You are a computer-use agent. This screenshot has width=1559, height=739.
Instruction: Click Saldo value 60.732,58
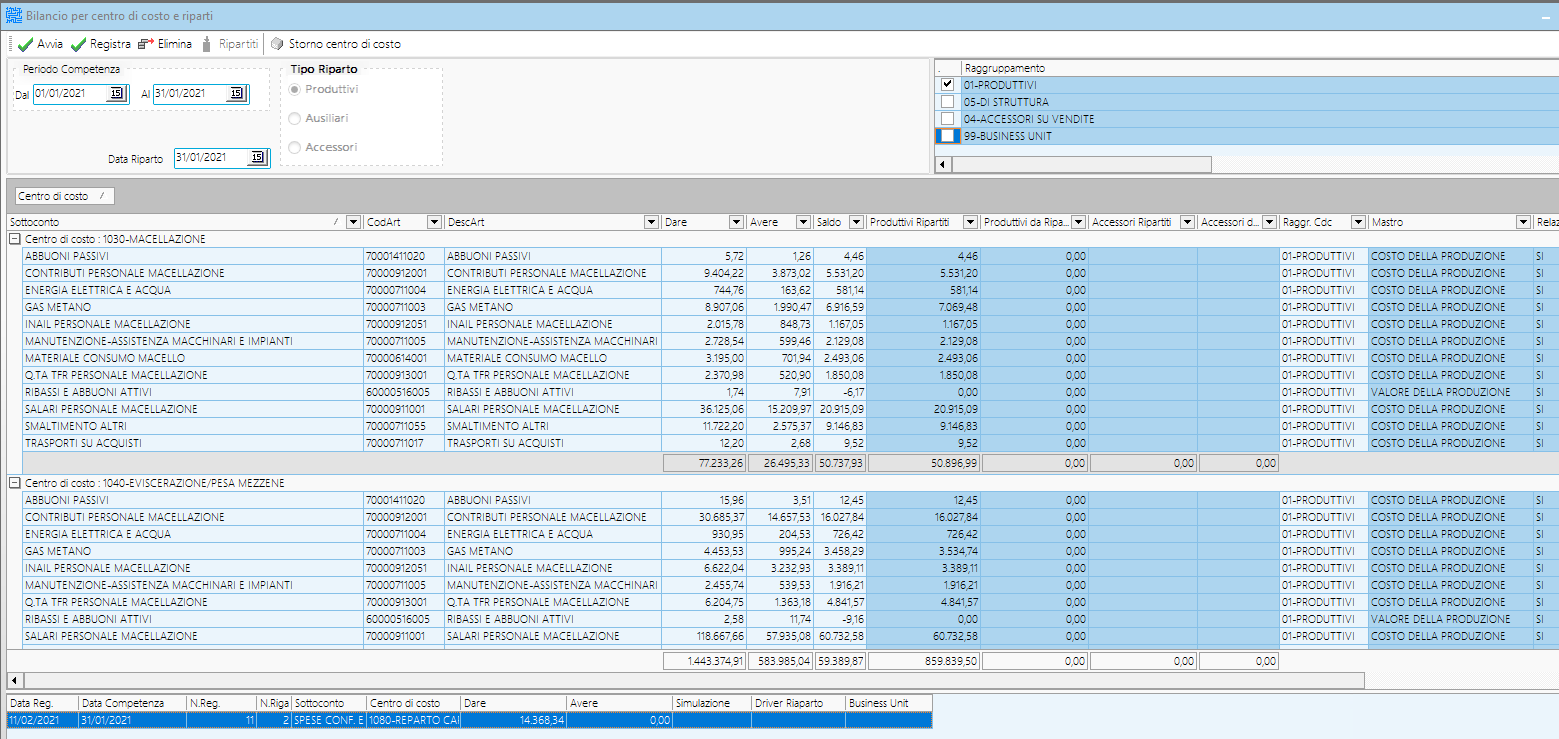click(x=841, y=636)
